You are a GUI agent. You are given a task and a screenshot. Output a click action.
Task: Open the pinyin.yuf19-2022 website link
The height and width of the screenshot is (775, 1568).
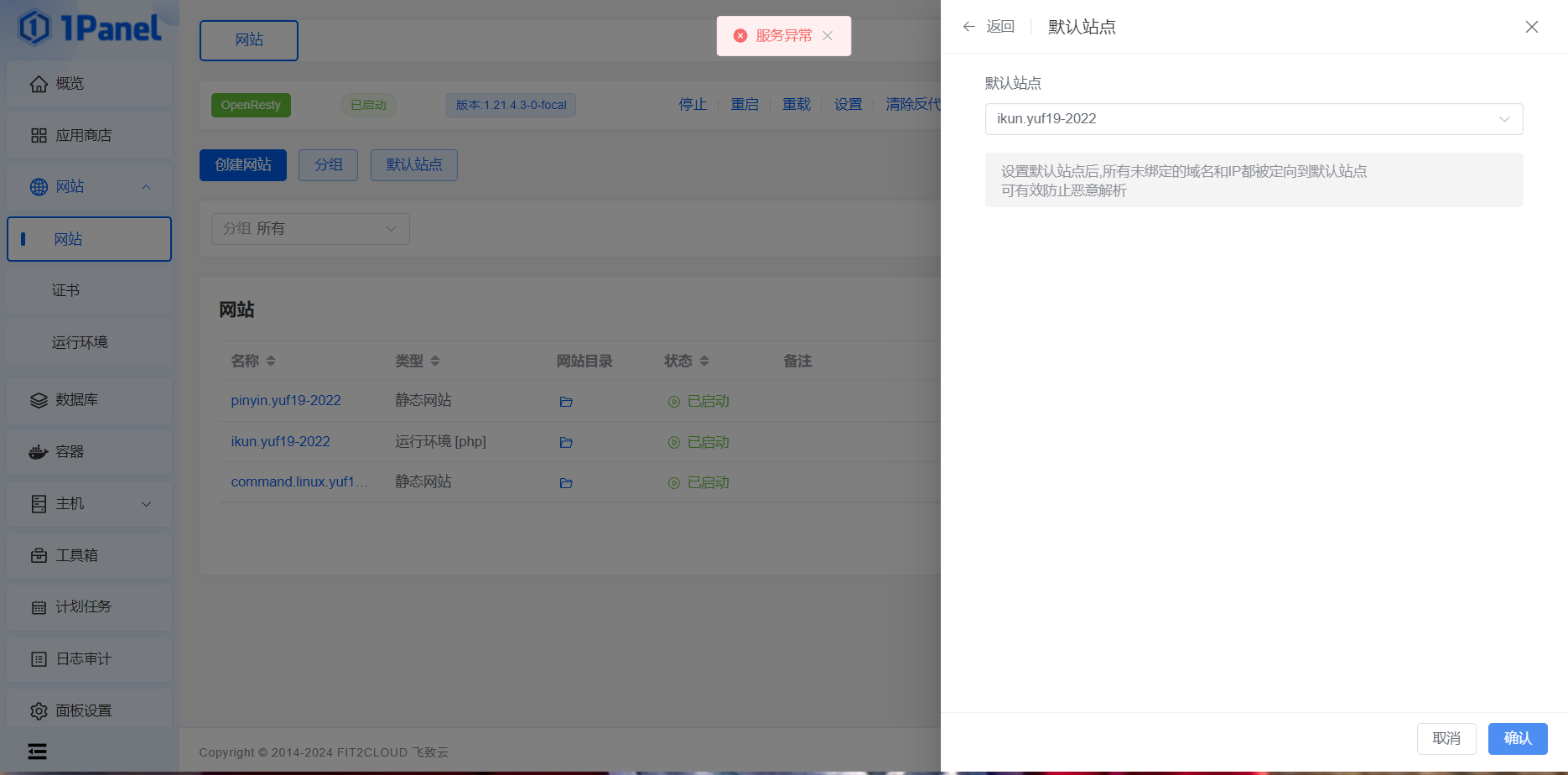[286, 401]
